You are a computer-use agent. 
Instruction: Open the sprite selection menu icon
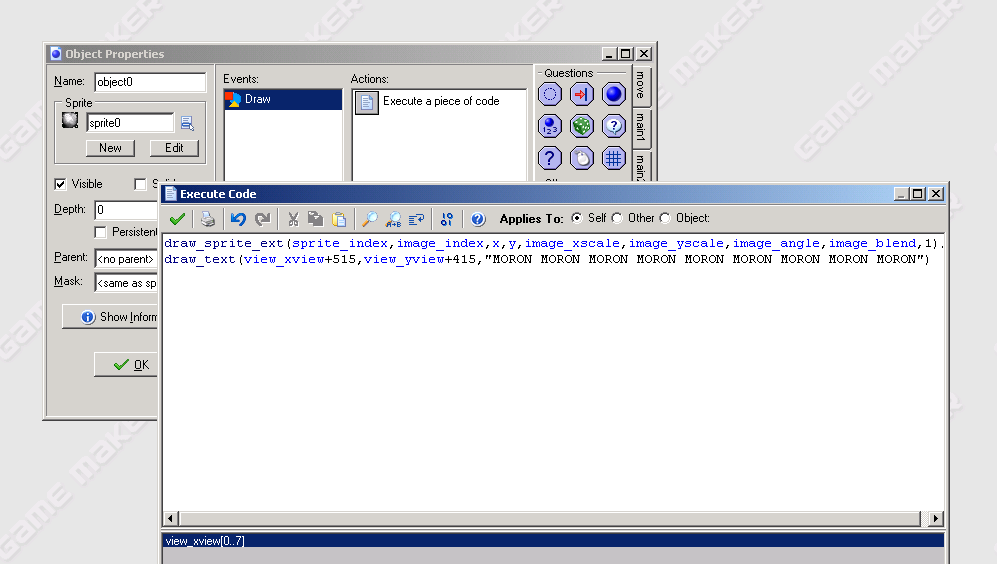[187, 123]
